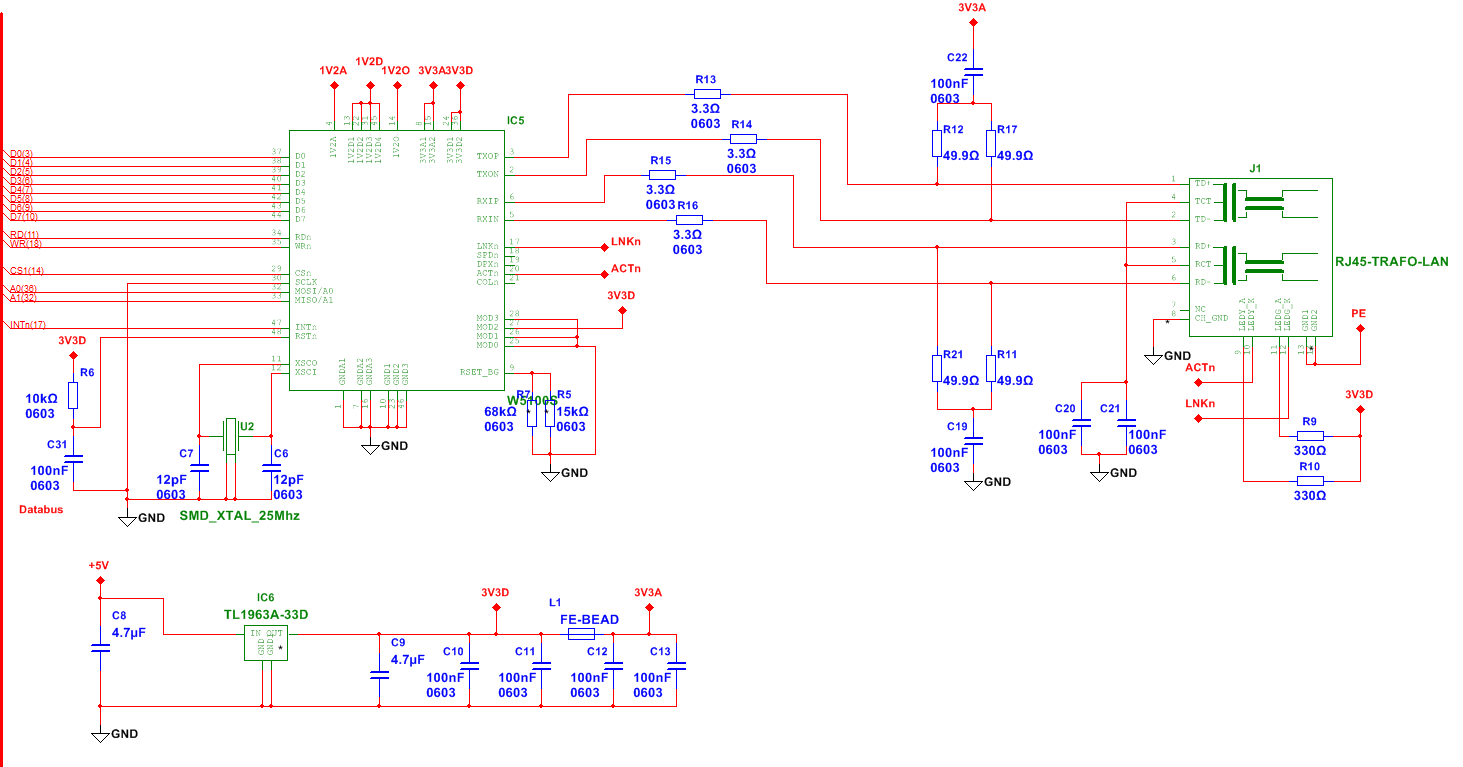This screenshot has height=767, width=1463.
Task: Click the C9 capacitor label
Action: point(399,643)
